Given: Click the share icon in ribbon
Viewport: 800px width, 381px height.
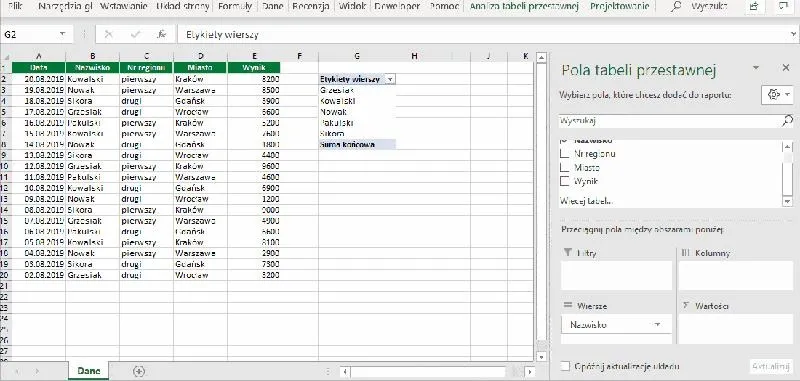Looking at the screenshot, I should pyautogui.click(x=754, y=7).
